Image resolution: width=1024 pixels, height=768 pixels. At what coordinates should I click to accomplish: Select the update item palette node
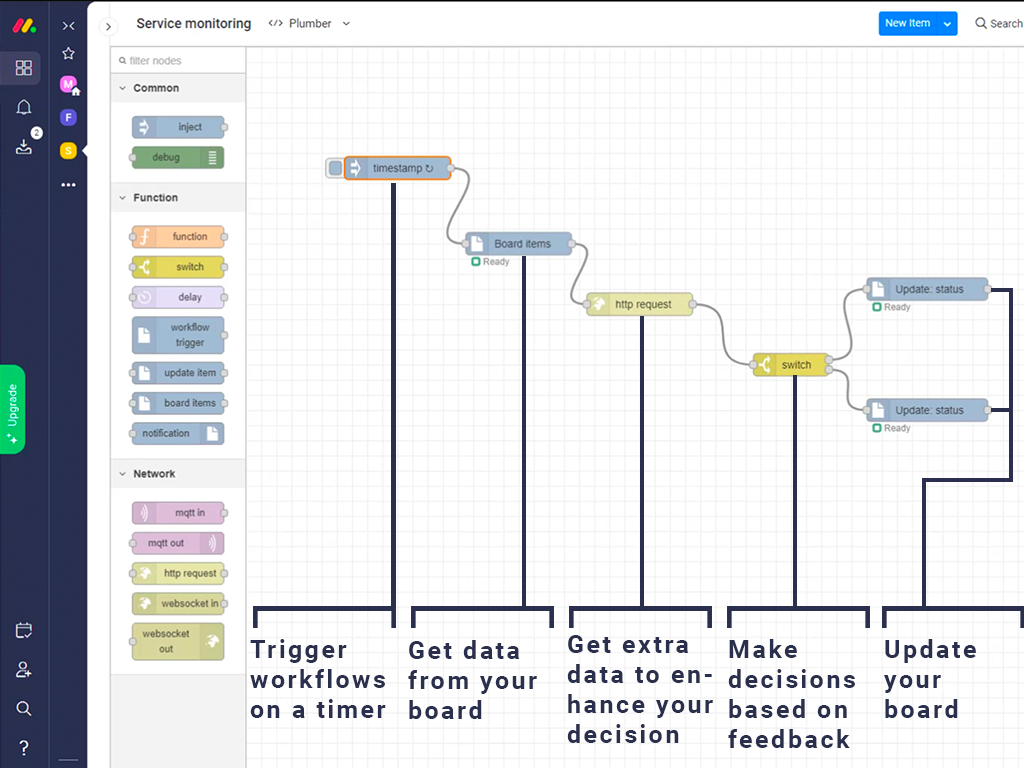[178, 373]
